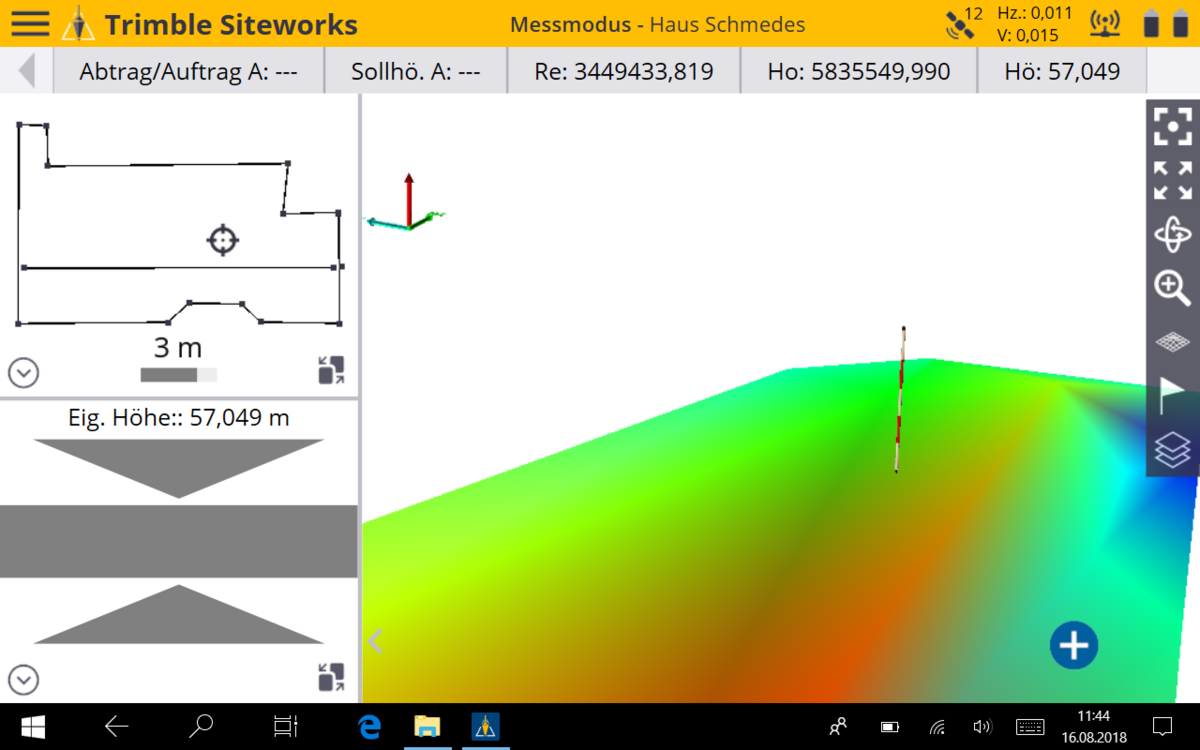Image resolution: width=1200 pixels, height=750 pixels.
Task: Click the position crosshair in plan view
Action: coord(223,240)
